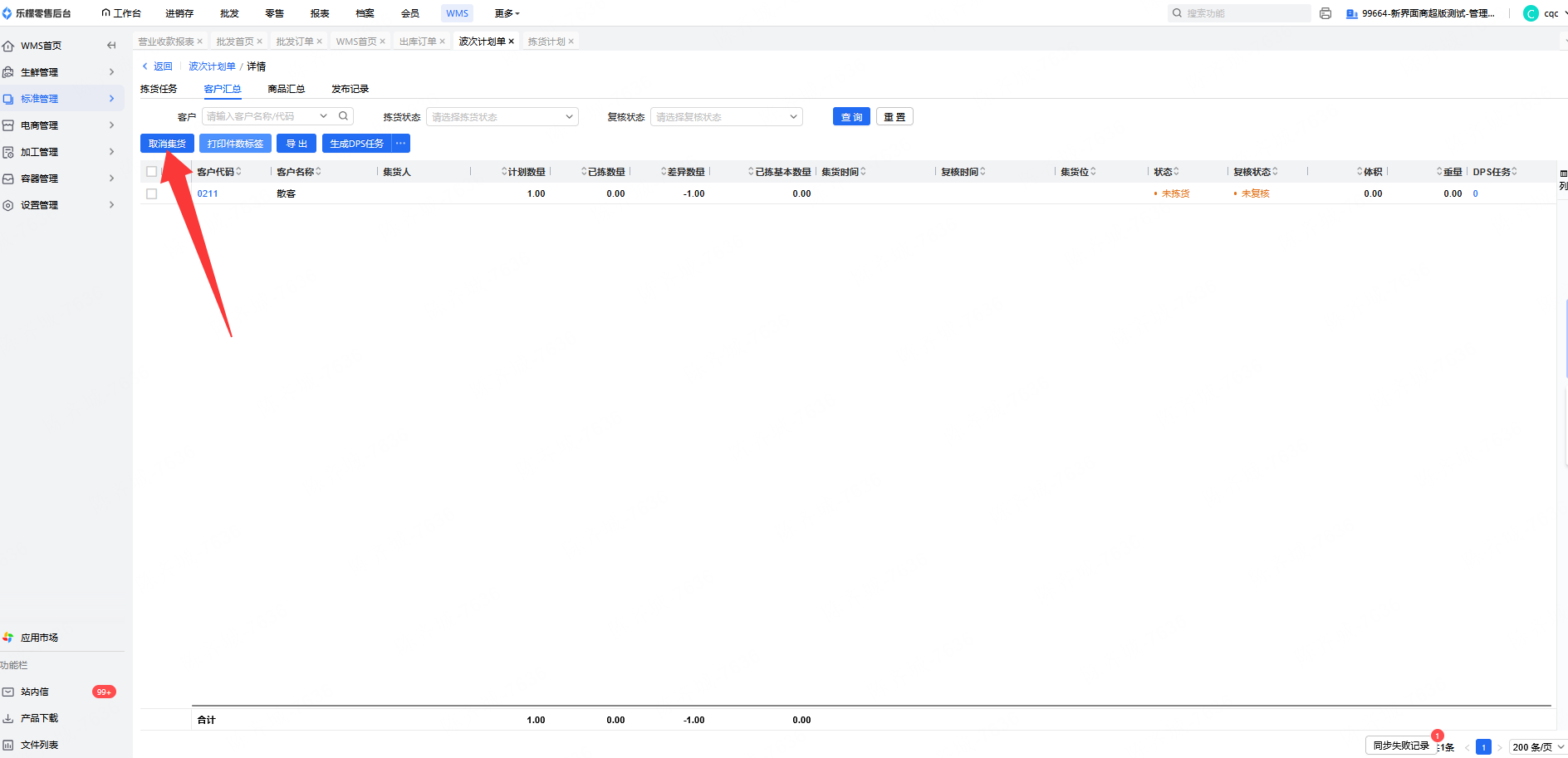Open the 200 条/页 page size dropdown
Screen dimensions: 1568x758
1537,747
